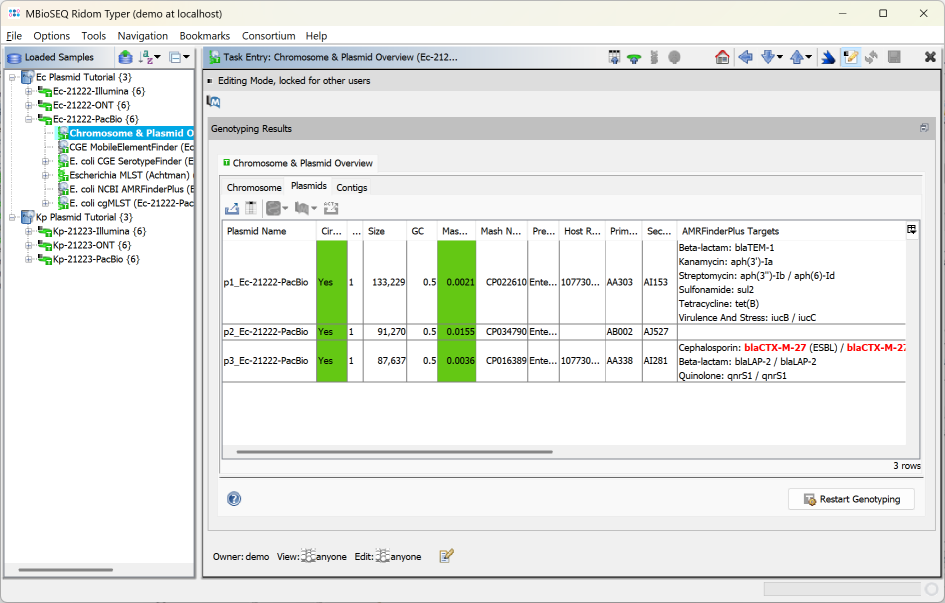Sort by the AMRFinderPlus Targets column header
Image resolution: width=945 pixels, height=603 pixels.
point(791,231)
